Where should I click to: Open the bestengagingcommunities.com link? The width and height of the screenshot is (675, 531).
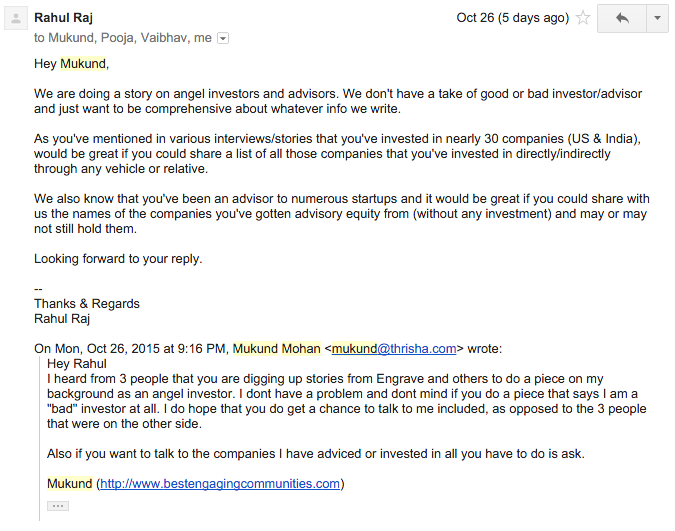pos(220,484)
